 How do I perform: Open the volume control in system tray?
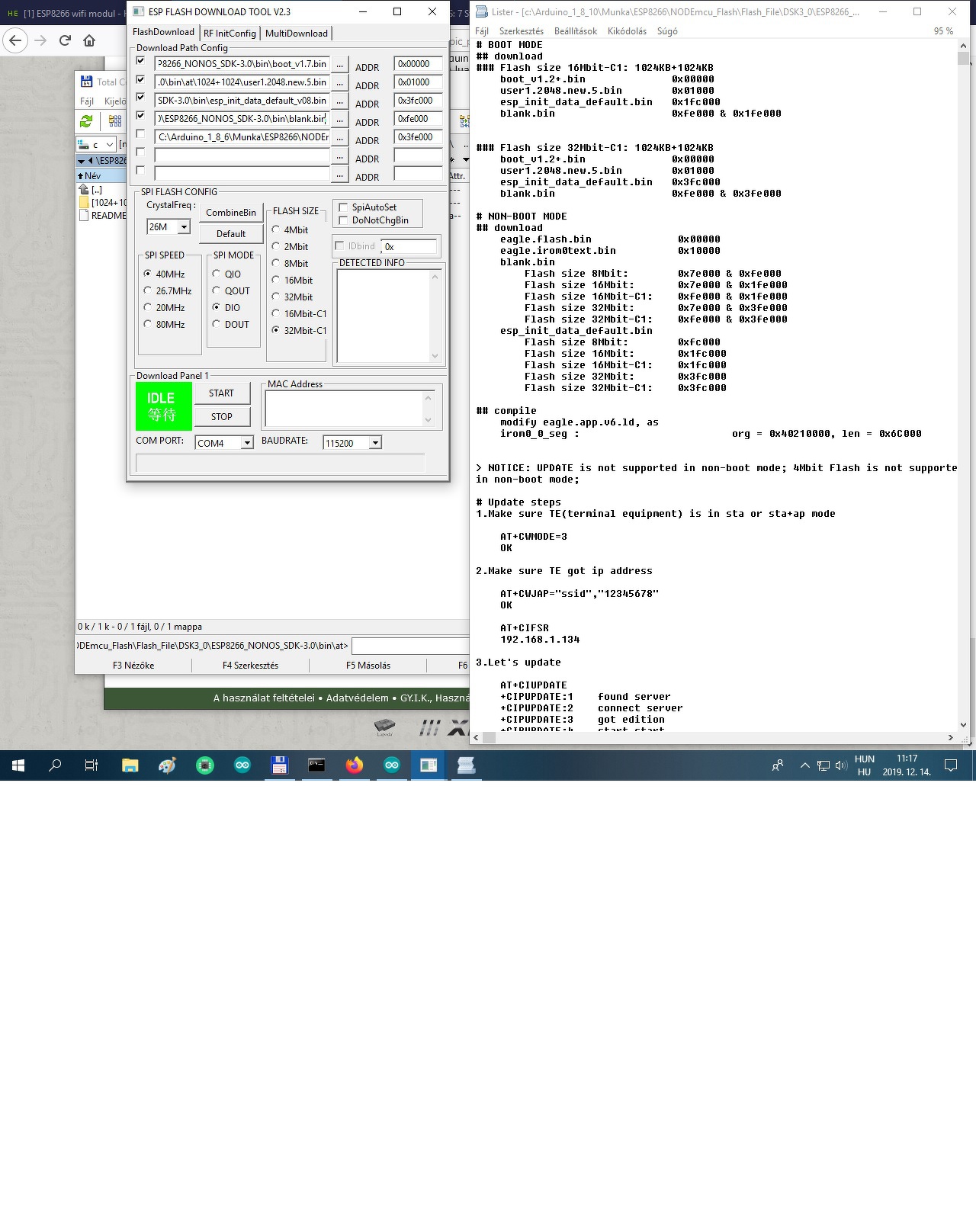(841, 765)
